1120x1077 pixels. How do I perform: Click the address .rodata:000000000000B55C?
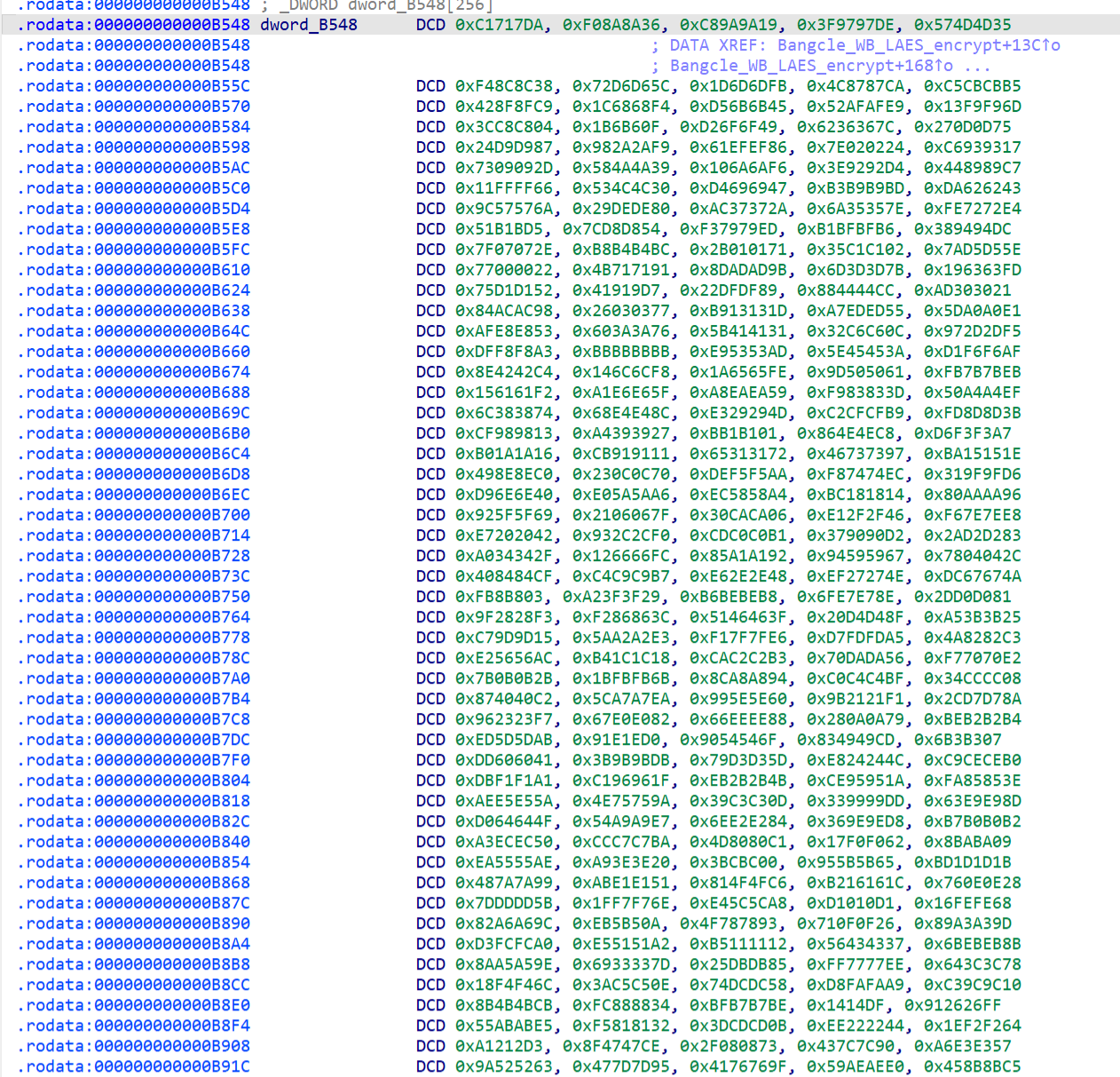(133, 86)
